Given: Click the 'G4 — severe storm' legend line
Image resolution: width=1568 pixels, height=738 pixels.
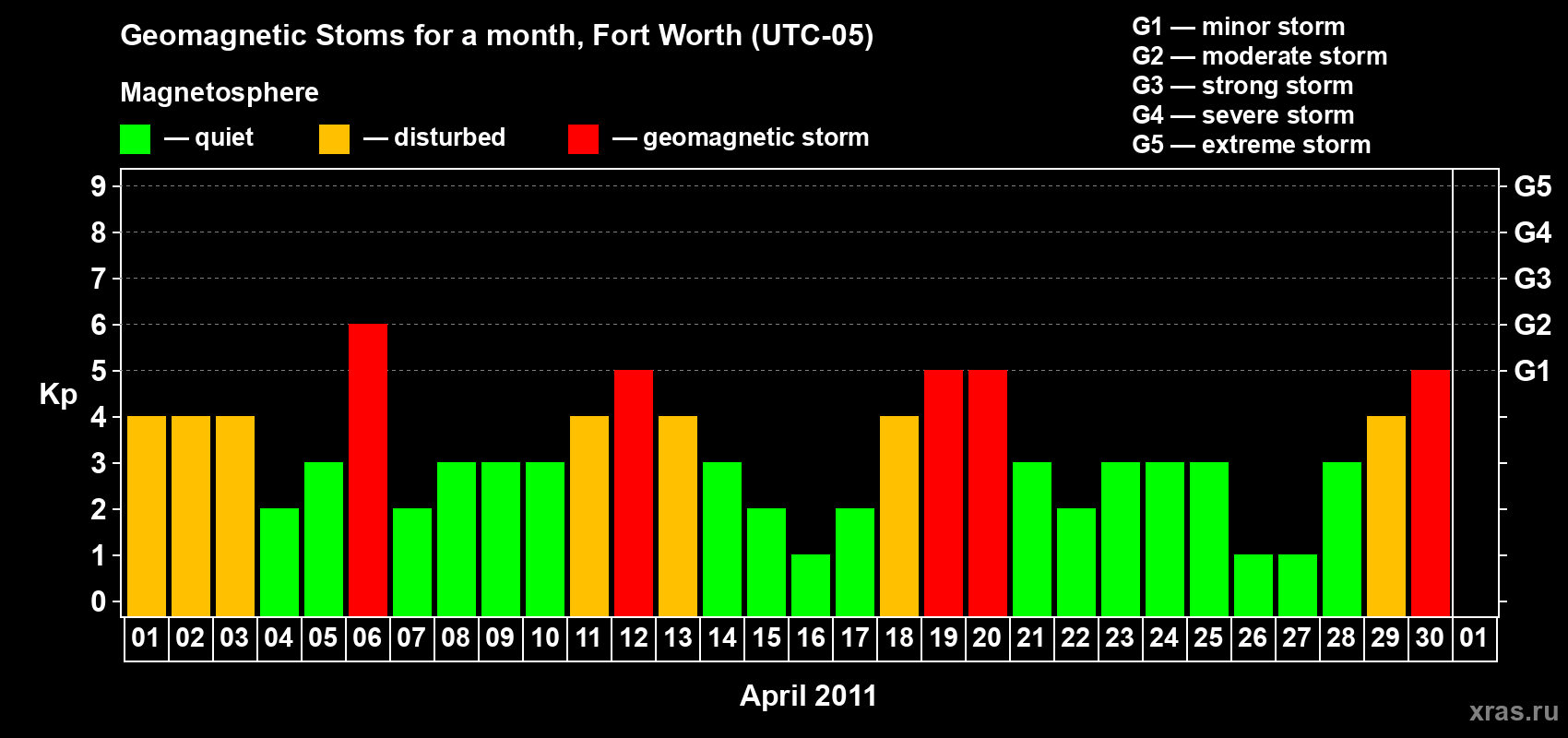Looking at the screenshot, I should click(1243, 115).
